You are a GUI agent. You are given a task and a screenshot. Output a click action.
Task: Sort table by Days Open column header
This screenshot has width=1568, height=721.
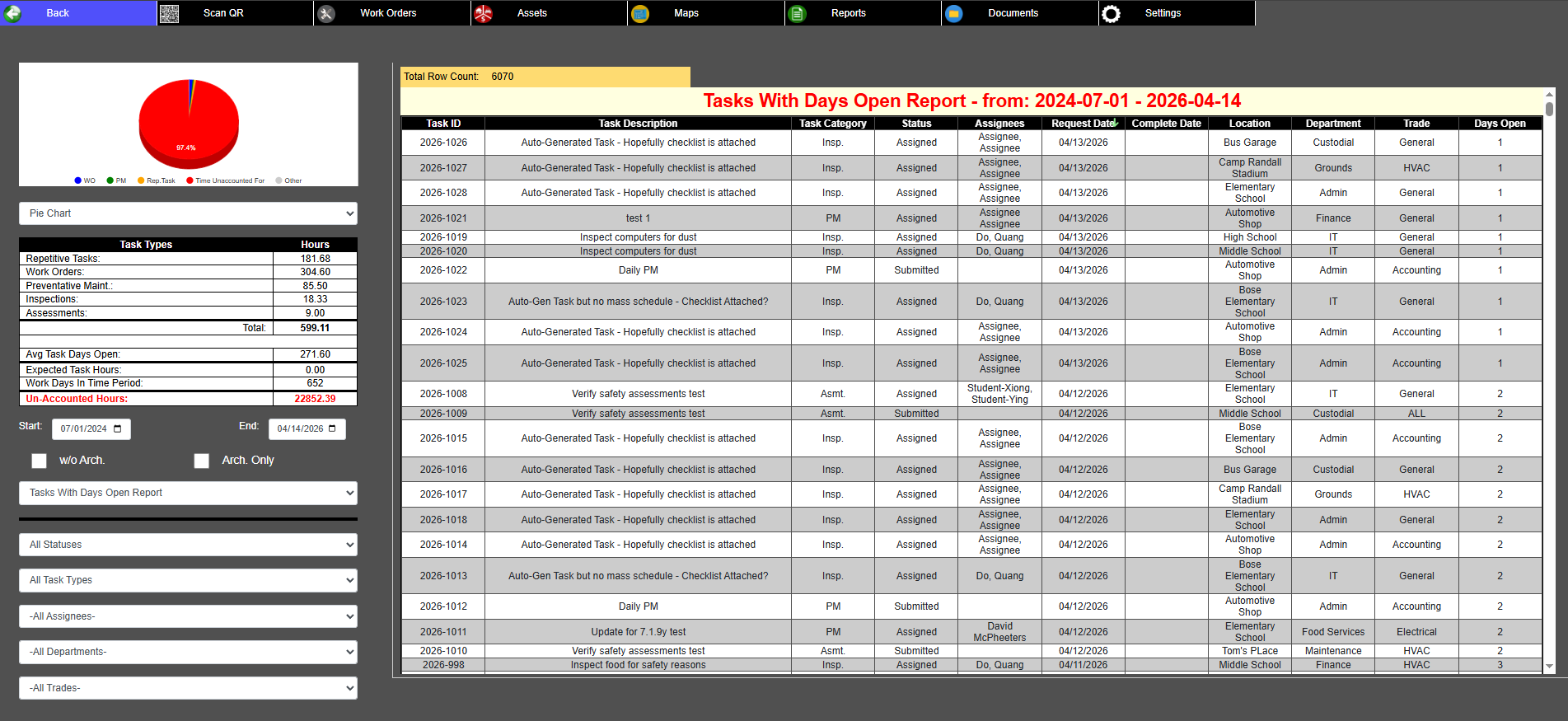[1499, 124]
